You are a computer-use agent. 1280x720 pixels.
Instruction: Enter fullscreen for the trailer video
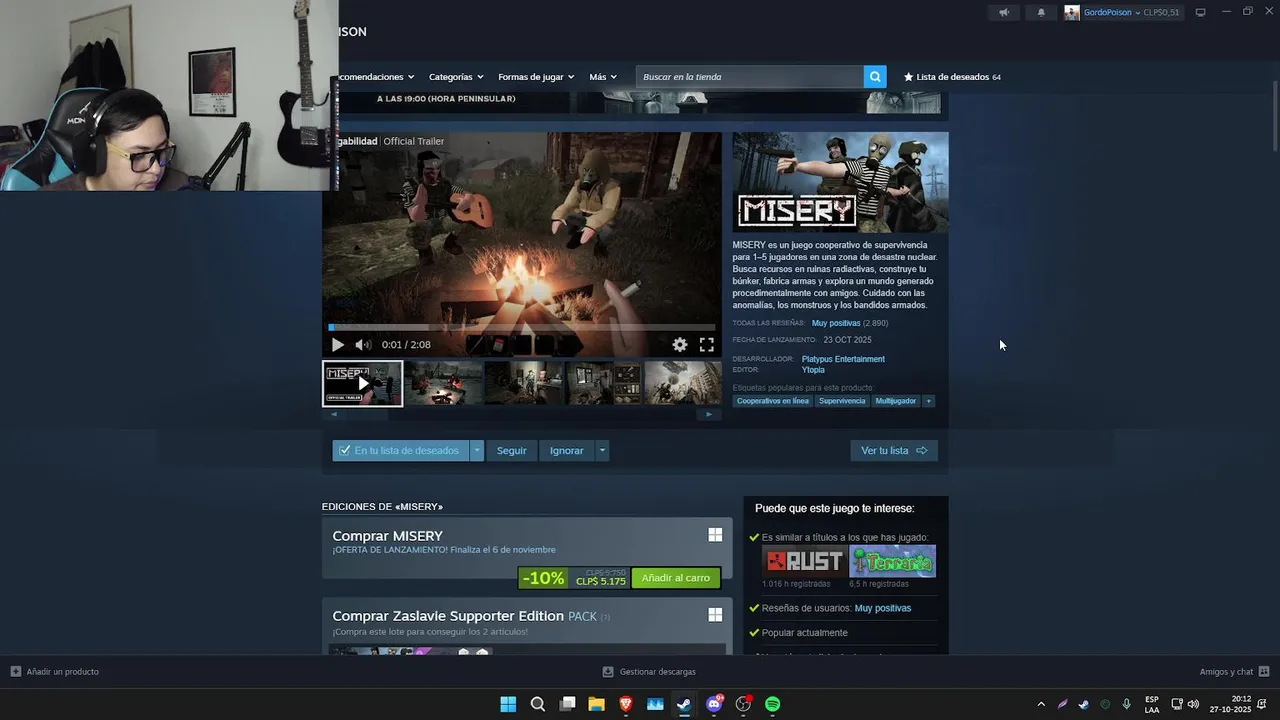[x=707, y=345]
